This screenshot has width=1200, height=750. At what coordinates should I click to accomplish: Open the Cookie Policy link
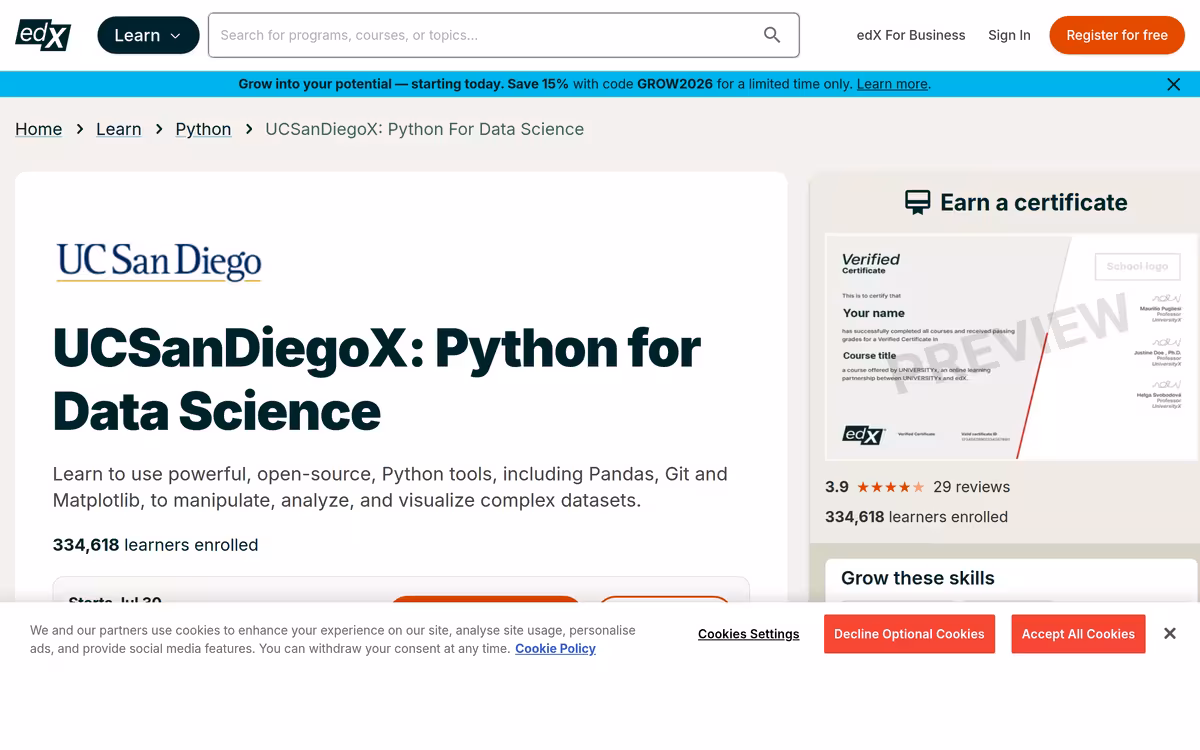click(x=555, y=648)
